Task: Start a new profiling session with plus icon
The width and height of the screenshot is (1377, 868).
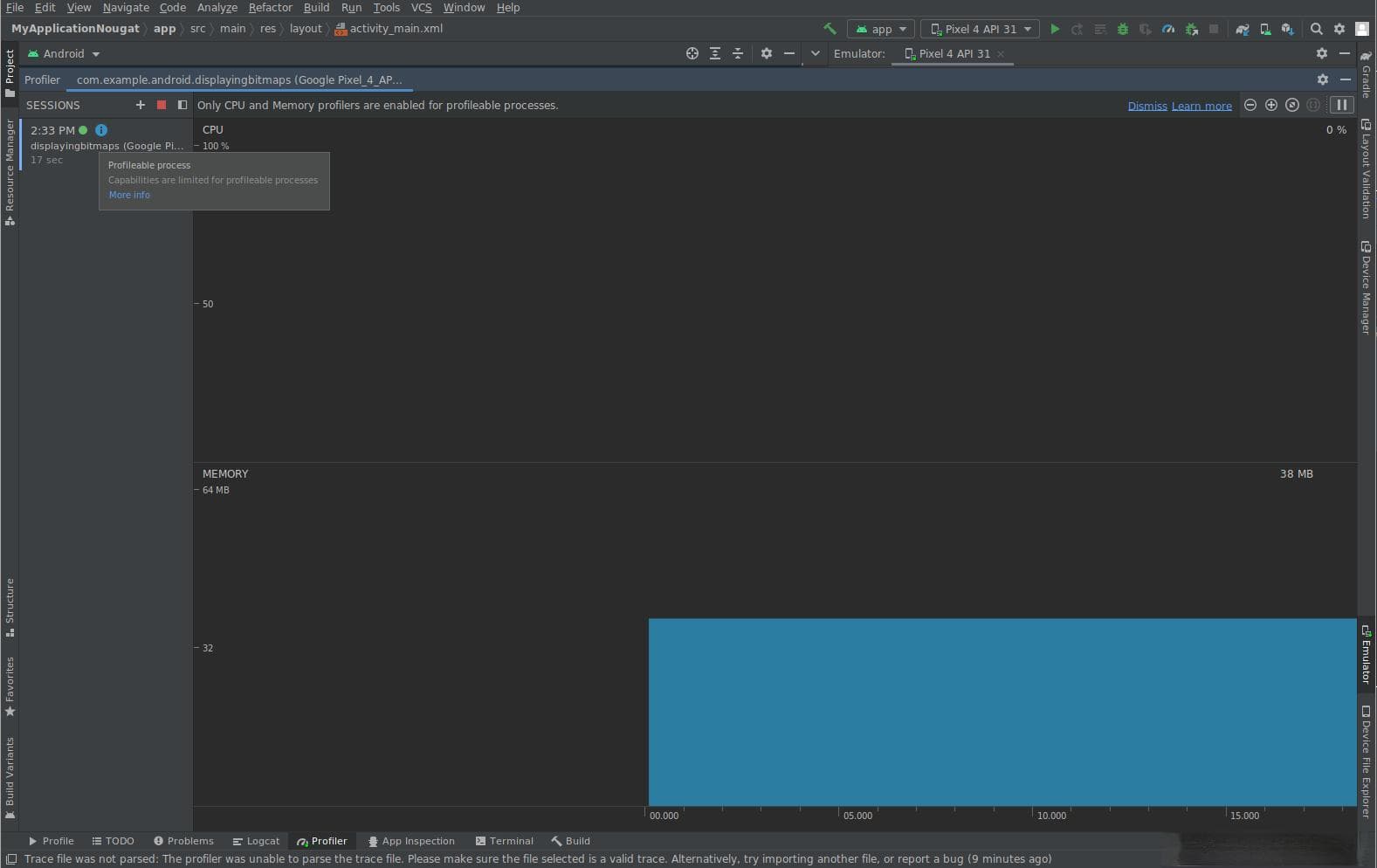Action: (141, 105)
